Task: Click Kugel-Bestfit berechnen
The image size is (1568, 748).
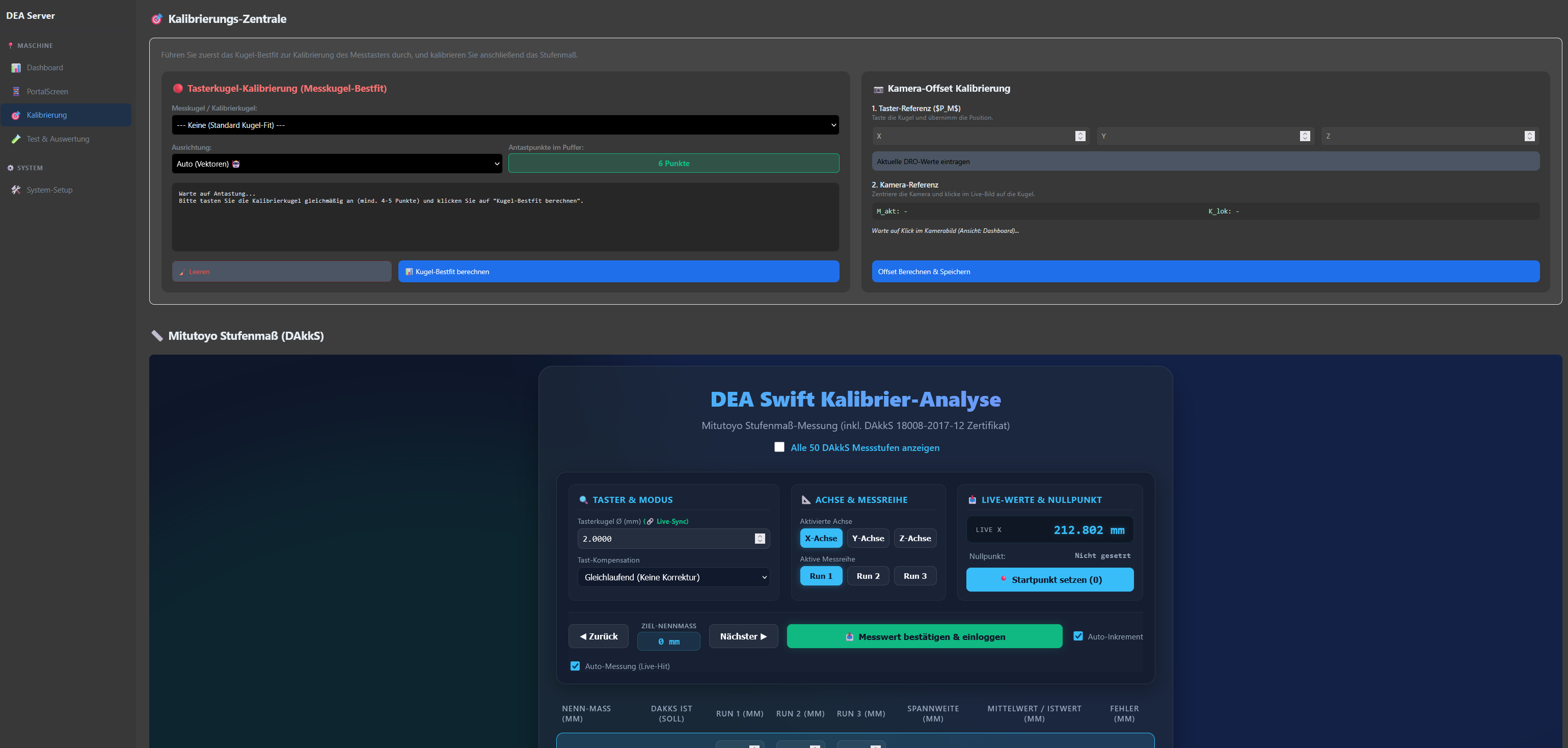Action: [618, 272]
